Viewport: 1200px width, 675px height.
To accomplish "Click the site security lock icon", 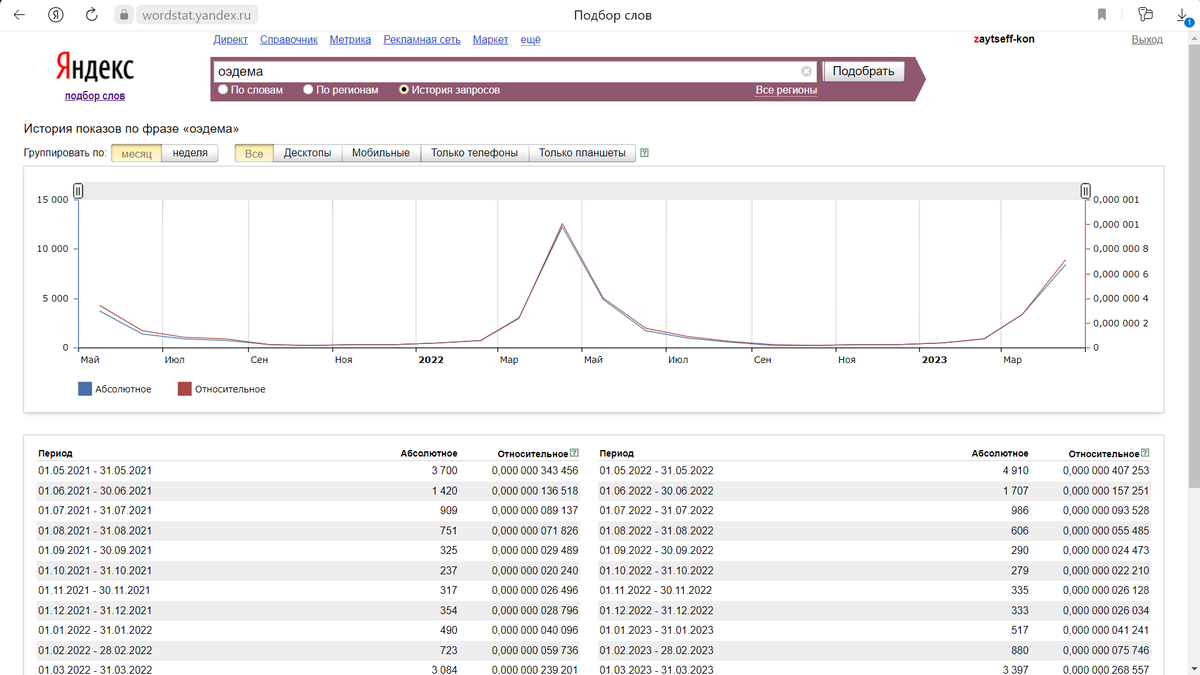I will 124,15.
